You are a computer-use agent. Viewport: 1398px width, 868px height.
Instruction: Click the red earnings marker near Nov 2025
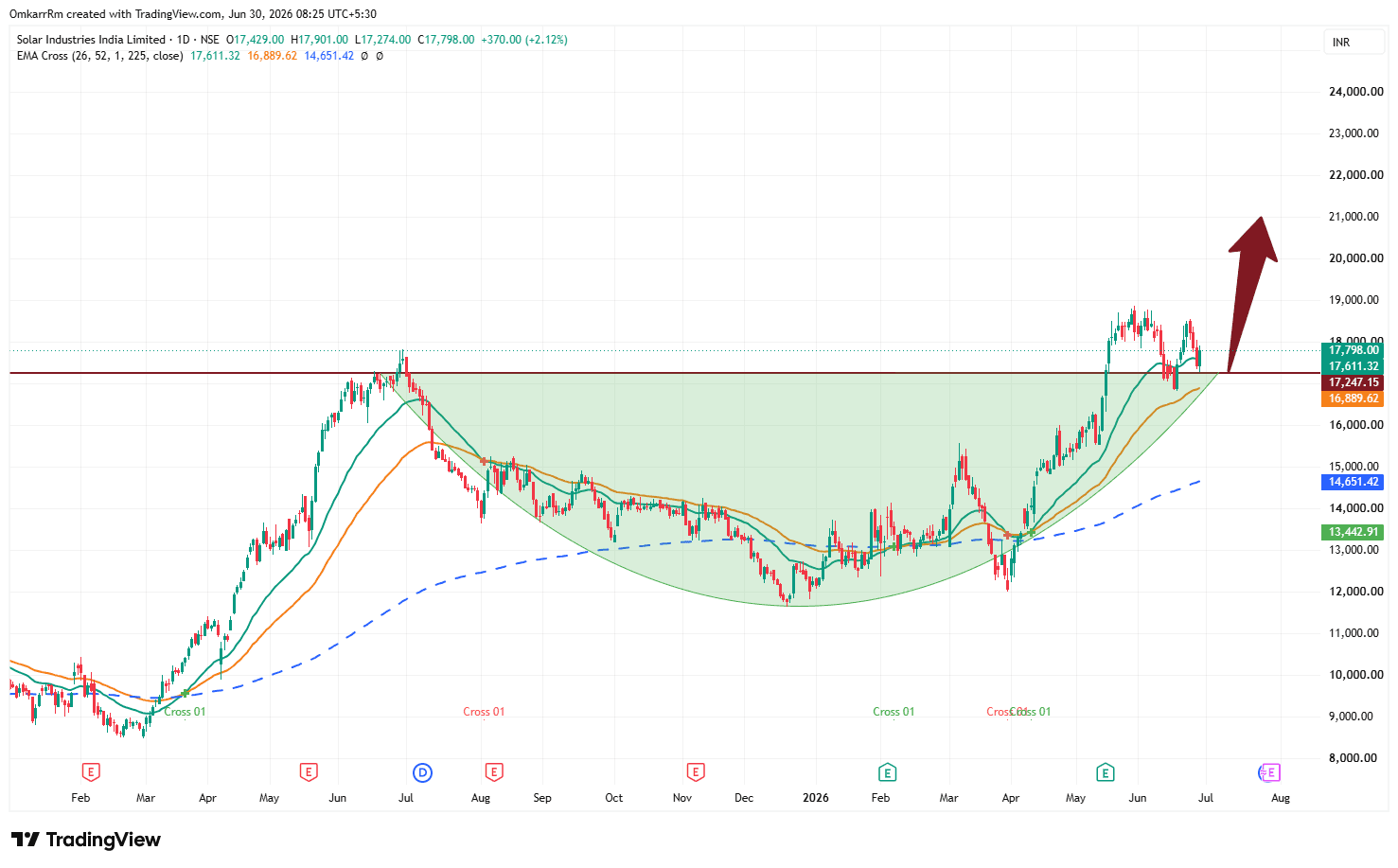696,772
